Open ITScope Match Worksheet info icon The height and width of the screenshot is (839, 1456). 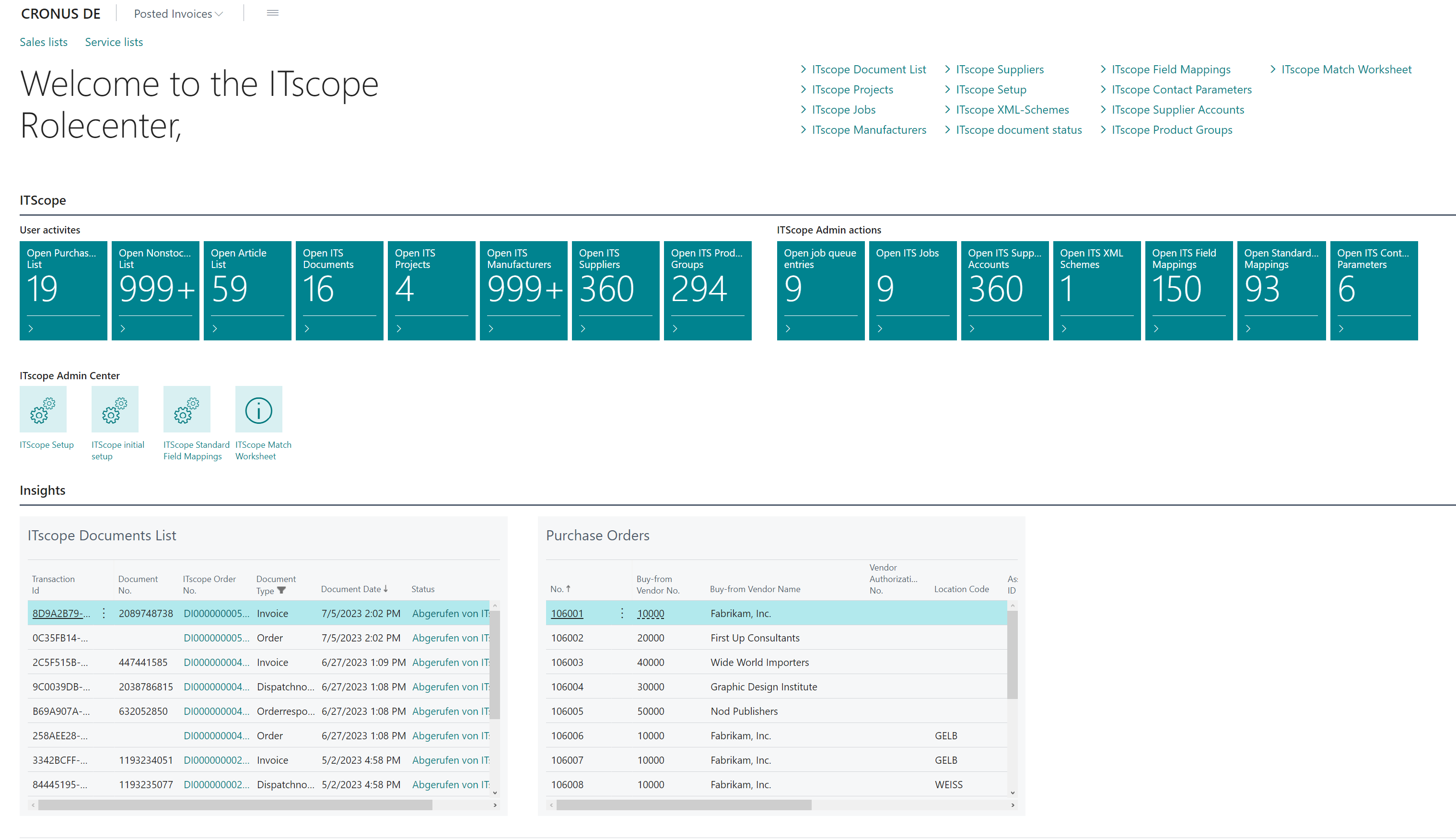[258, 409]
